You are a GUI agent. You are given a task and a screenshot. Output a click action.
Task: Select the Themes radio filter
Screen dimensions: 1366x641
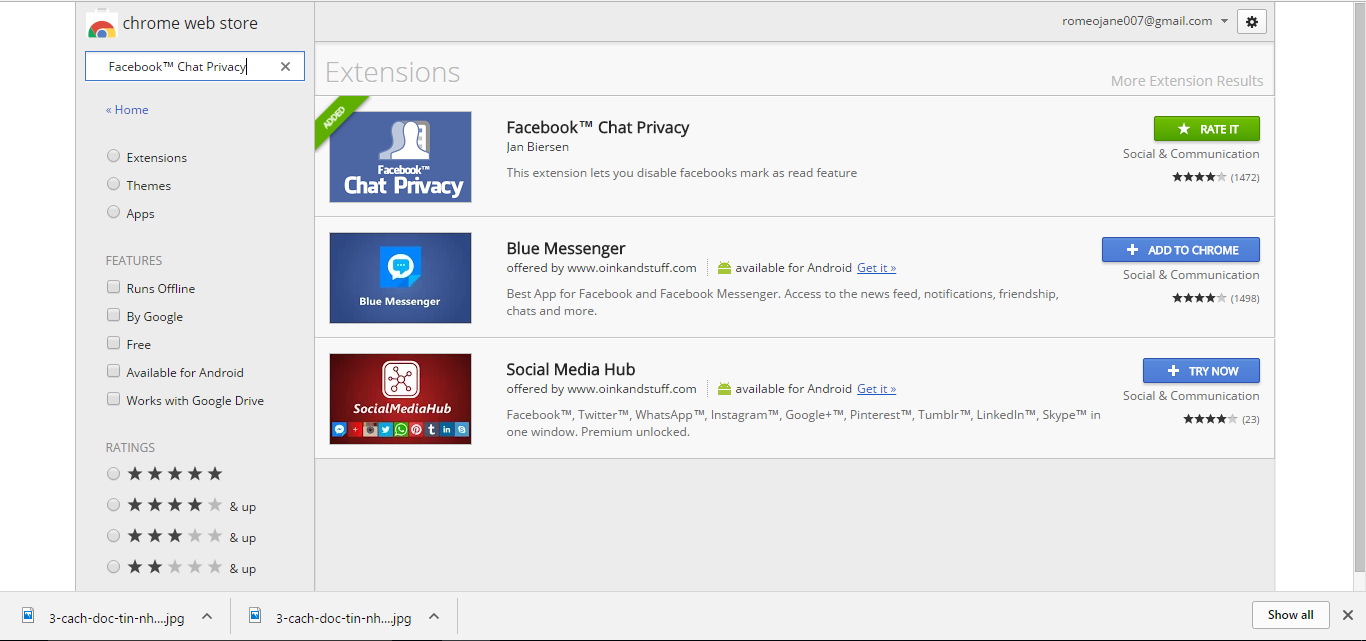pyautogui.click(x=114, y=185)
